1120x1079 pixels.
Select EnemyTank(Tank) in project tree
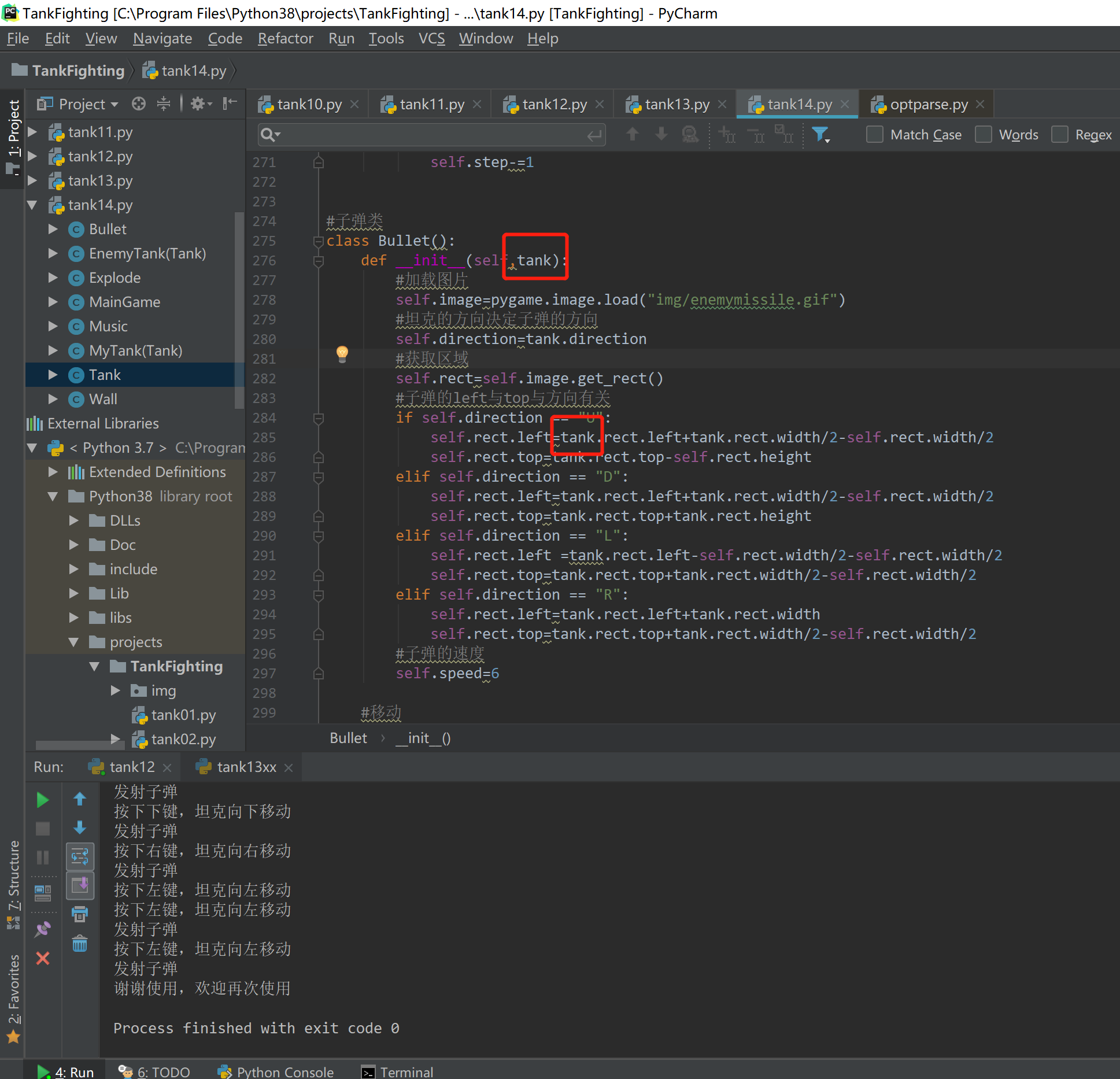tap(147, 254)
